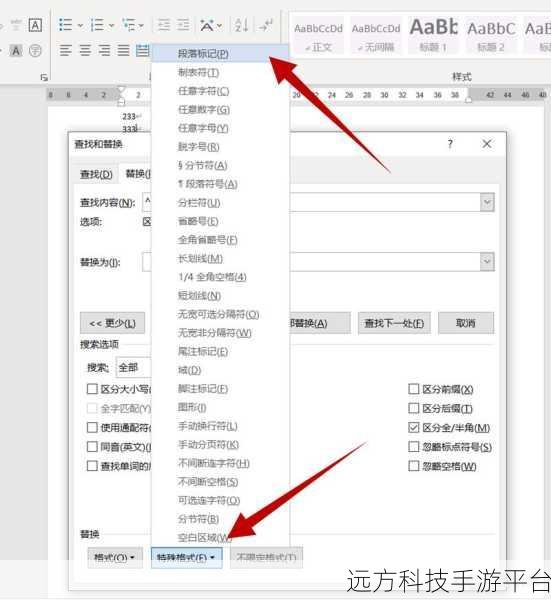Select 任意数字(G) menu item

click(x=220, y=110)
